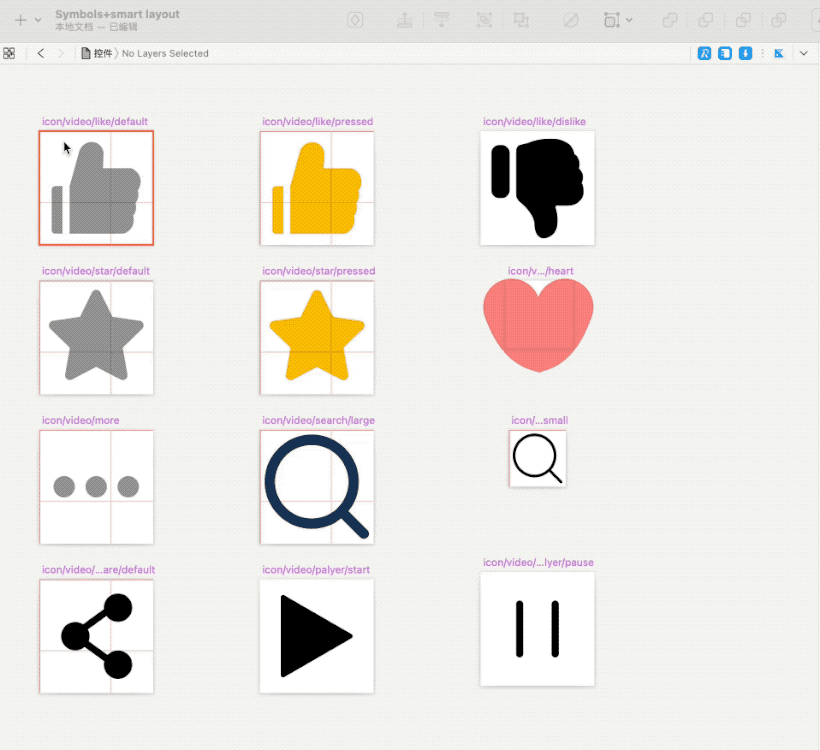Click the icon/video/search/large artboard title
The width and height of the screenshot is (820, 750).
point(318,420)
